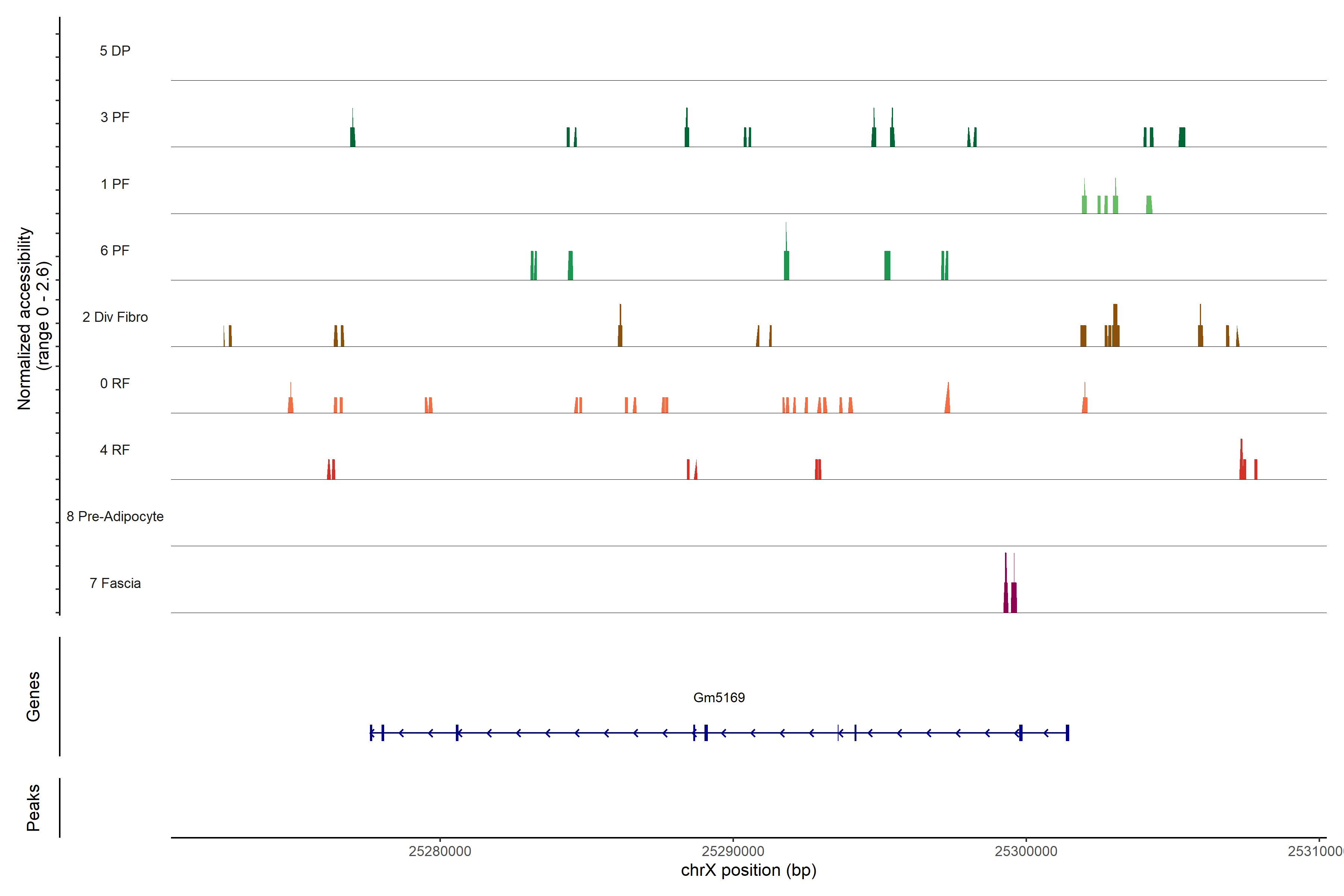Click the 7 Fascia track label
This screenshot has height=896, width=1344.
[115, 584]
